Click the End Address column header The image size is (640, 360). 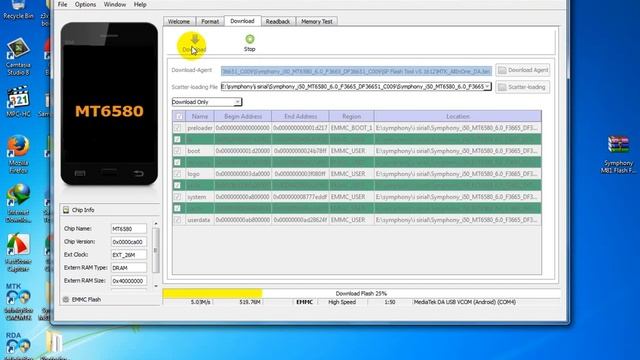pyautogui.click(x=300, y=116)
